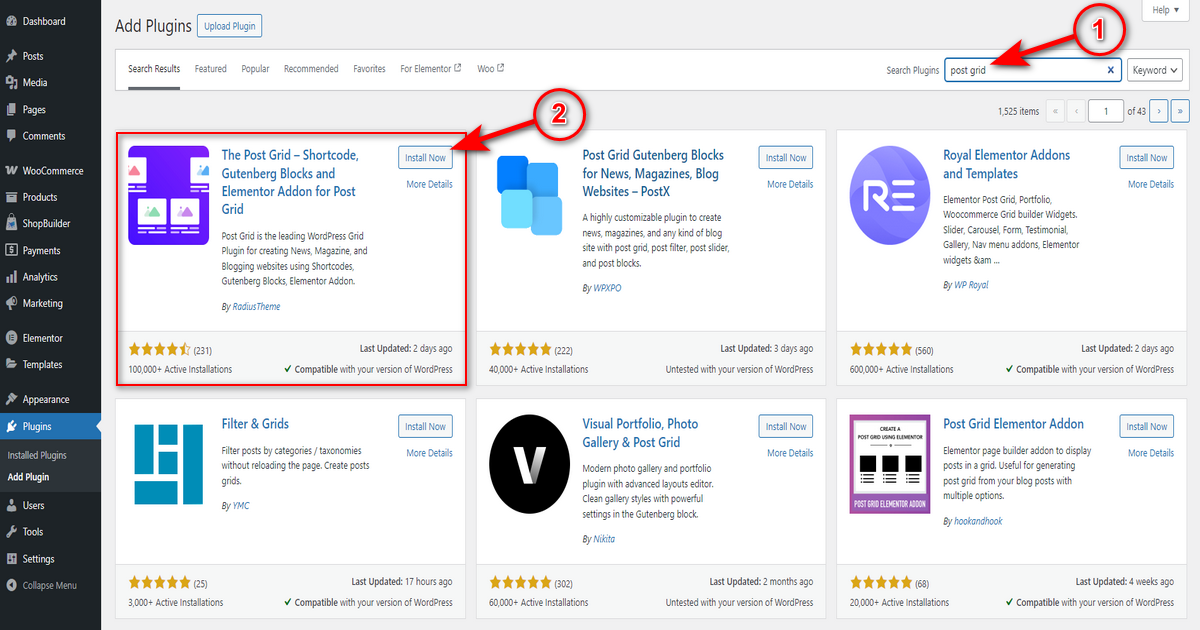The width and height of the screenshot is (1200, 630).
Task: Click the WooCommerce icon in sidebar
Action: click(x=11, y=171)
